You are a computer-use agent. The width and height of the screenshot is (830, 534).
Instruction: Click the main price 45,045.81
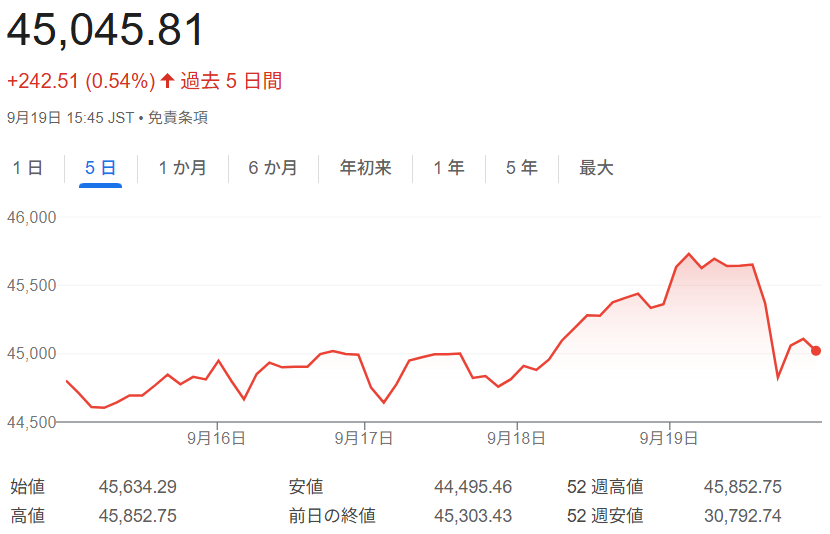[106, 31]
